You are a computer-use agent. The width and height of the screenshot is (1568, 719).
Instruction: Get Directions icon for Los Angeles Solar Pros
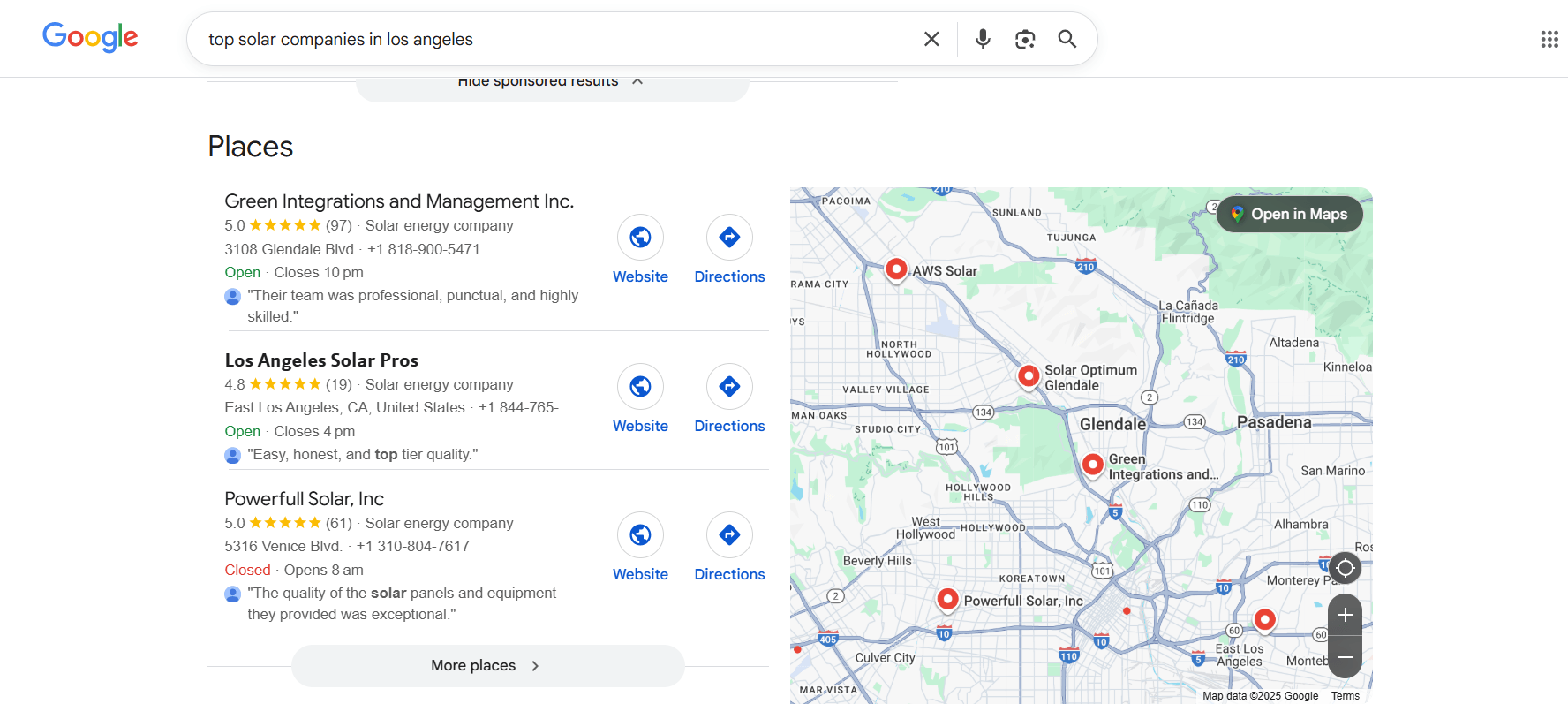coord(729,386)
